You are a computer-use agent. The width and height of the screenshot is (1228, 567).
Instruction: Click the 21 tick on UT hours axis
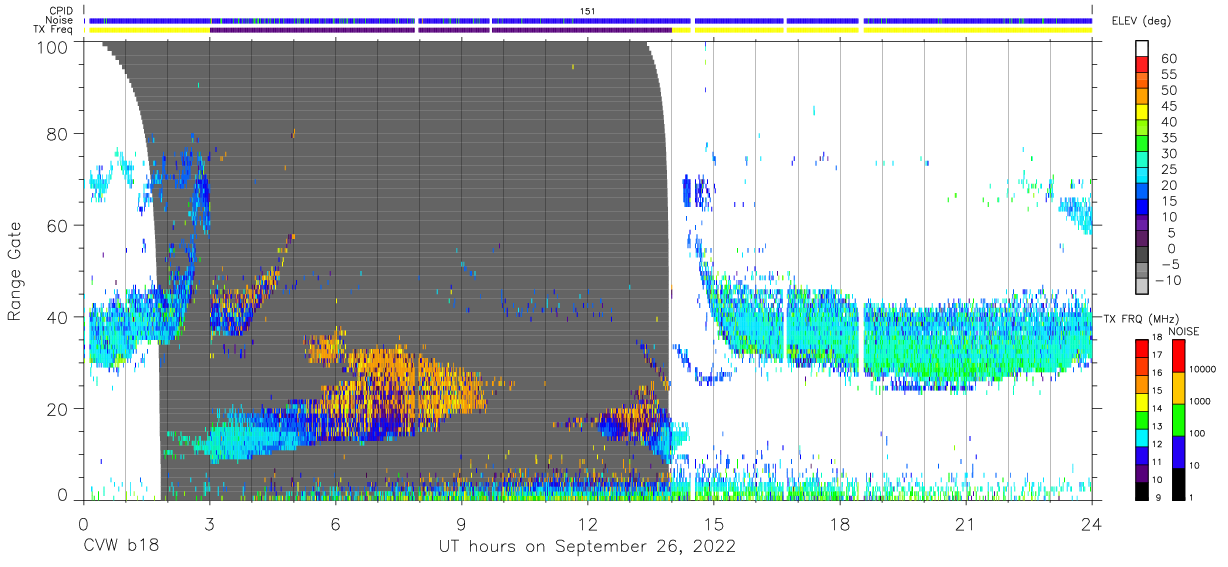[965, 523]
